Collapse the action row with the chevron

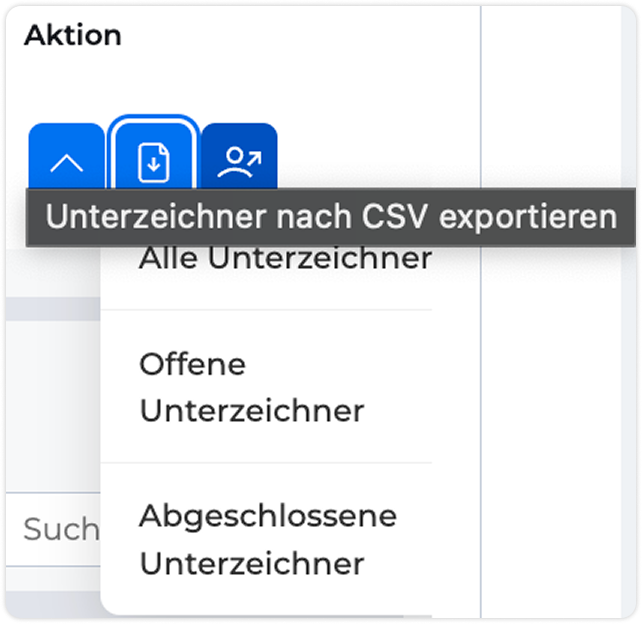pyautogui.click(x=66, y=161)
